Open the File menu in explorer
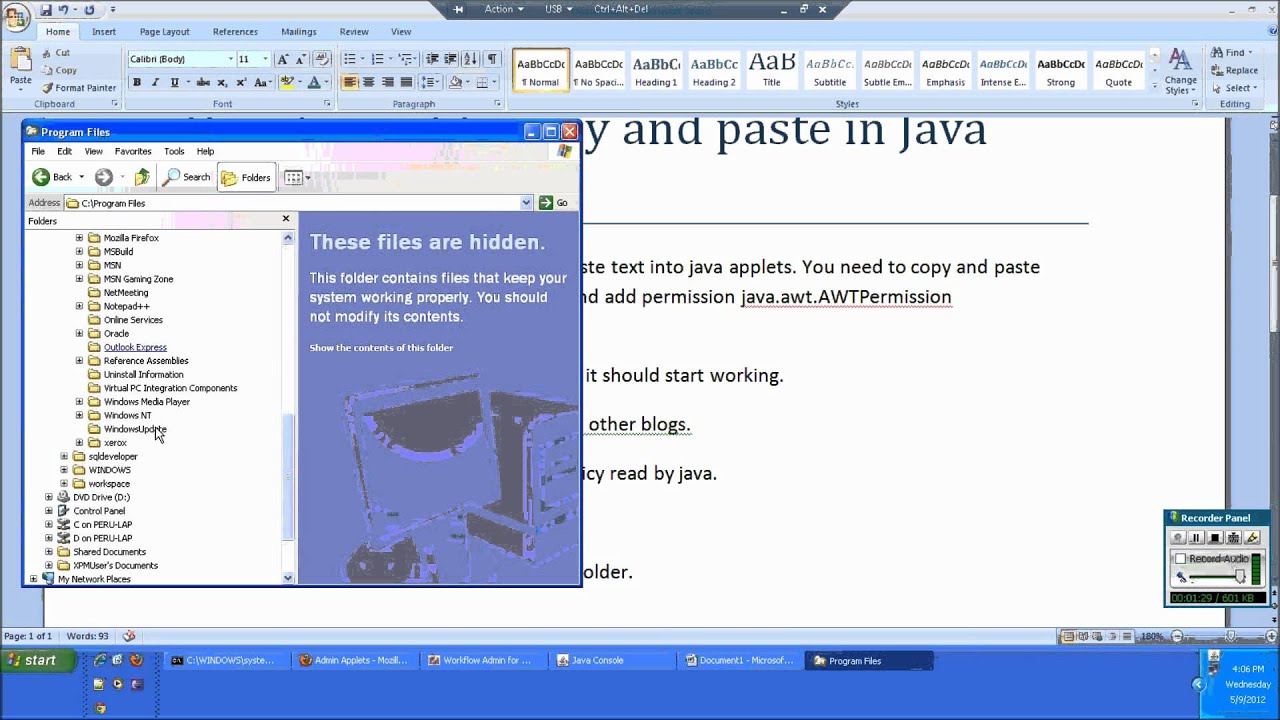This screenshot has width=1280, height=720. pyautogui.click(x=38, y=151)
